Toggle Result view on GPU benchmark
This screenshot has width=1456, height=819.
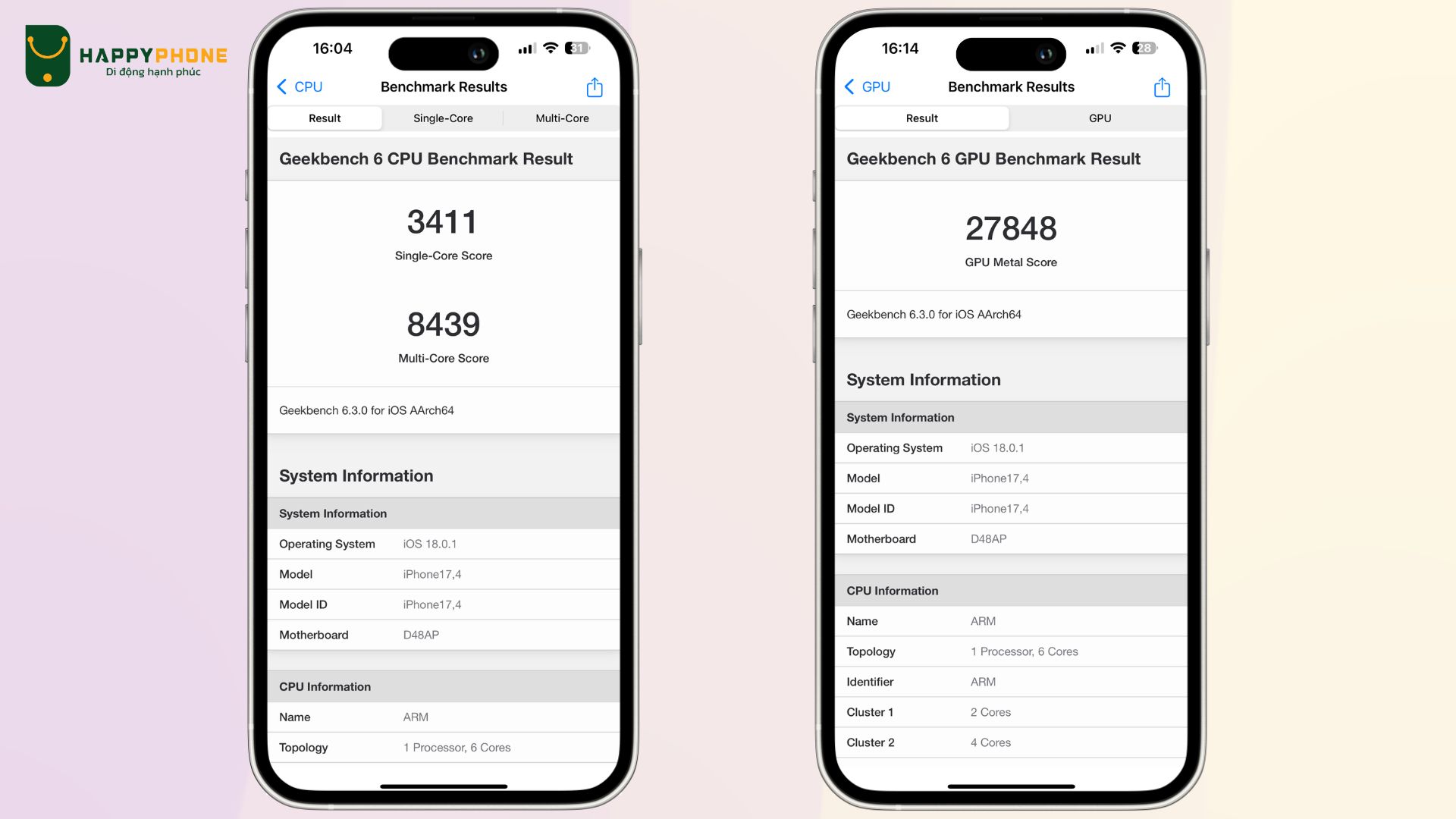921,118
